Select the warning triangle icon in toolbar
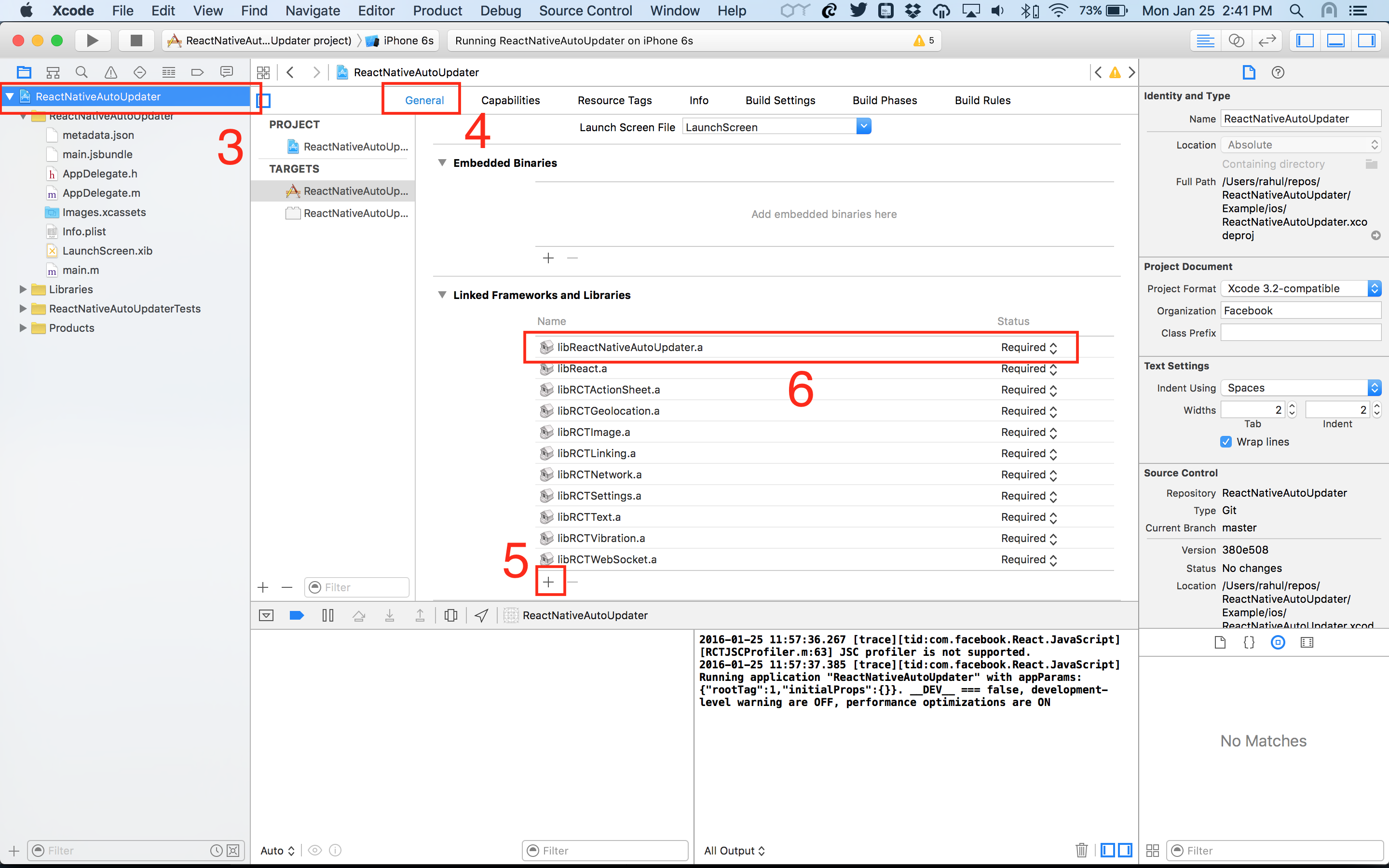The image size is (1389, 868). coord(109,71)
